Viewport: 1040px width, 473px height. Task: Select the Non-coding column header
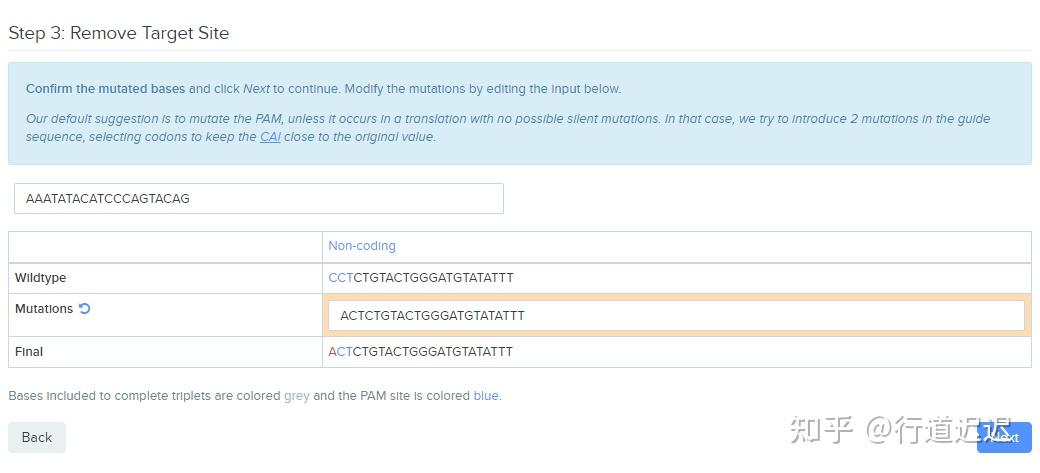[362, 246]
